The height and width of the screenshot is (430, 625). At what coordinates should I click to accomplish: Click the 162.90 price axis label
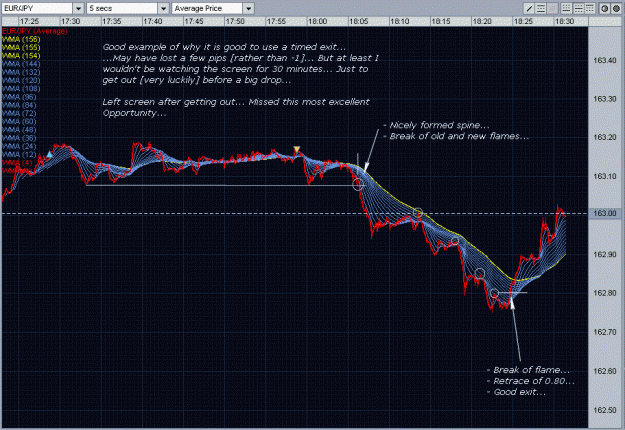pos(605,254)
